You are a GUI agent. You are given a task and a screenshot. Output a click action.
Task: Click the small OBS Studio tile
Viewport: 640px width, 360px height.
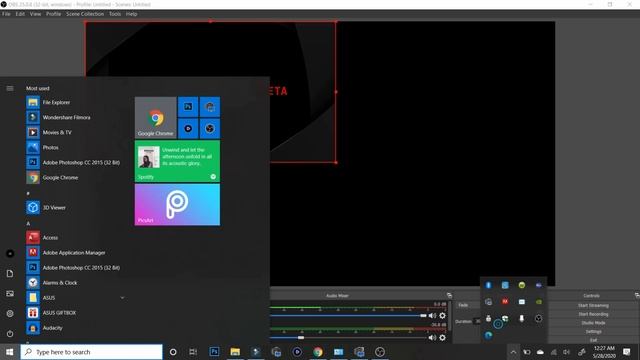point(210,129)
